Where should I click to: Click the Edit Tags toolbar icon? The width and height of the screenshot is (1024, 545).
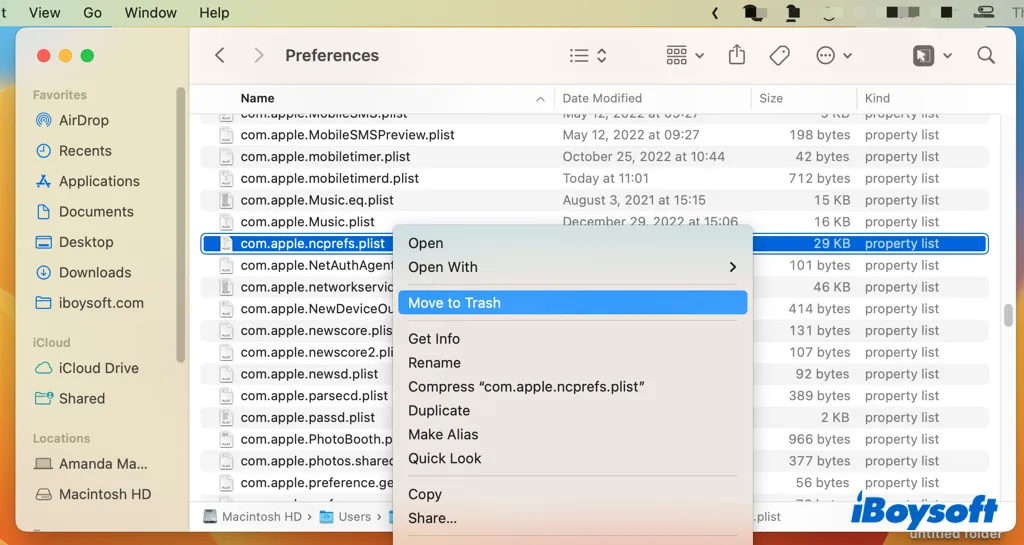(x=780, y=56)
